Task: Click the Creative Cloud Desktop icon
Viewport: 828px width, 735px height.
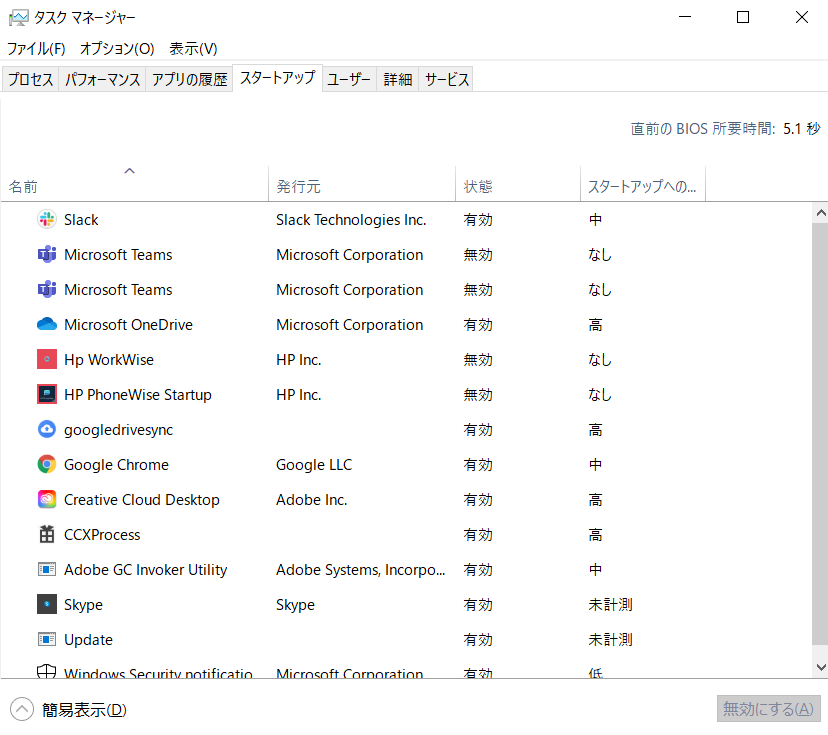Action: pos(46,500)
